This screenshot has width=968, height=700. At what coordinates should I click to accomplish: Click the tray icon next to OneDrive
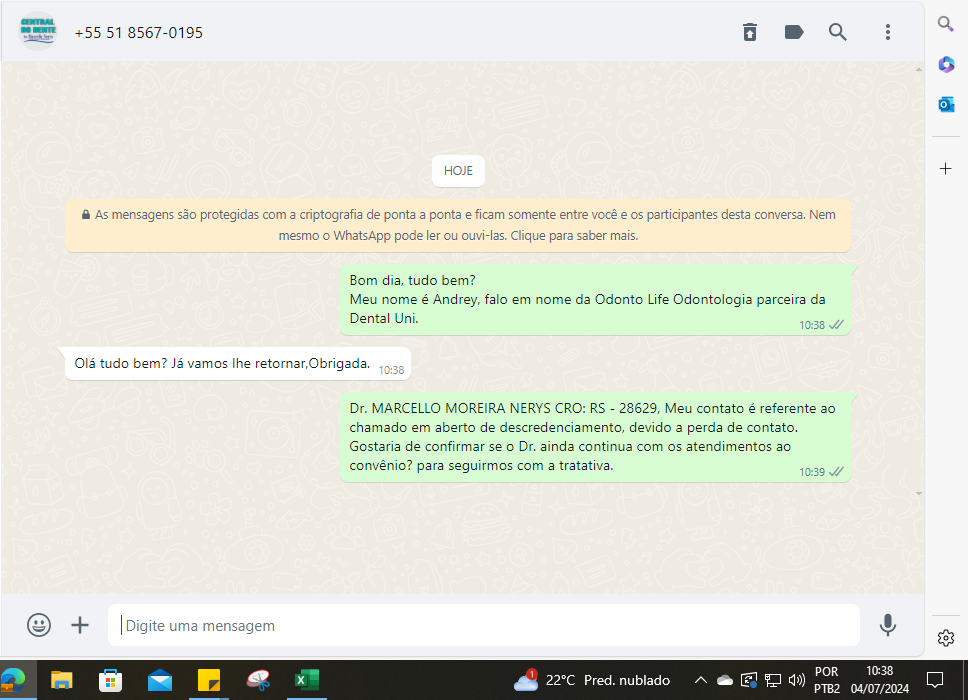[749, 680]
